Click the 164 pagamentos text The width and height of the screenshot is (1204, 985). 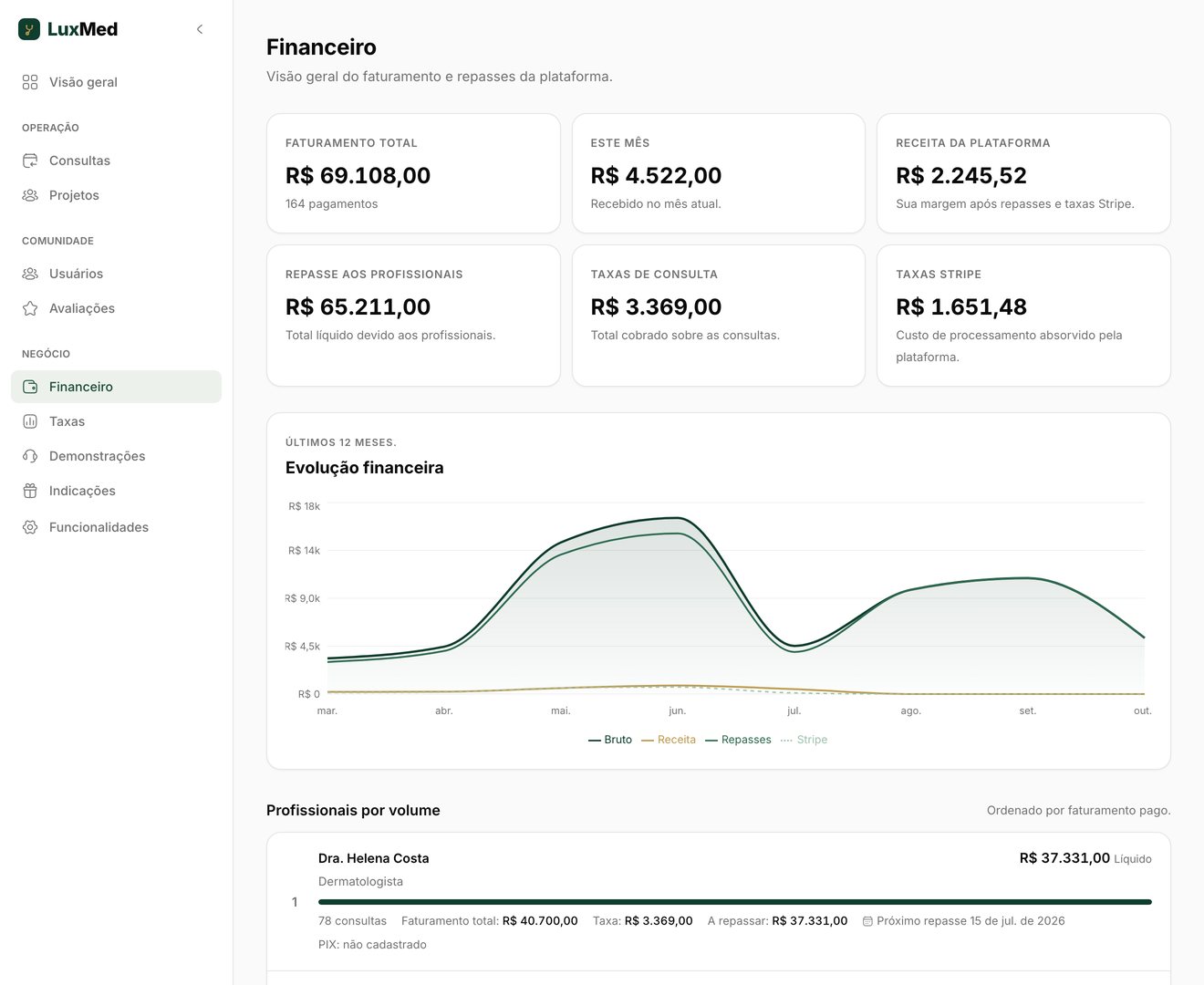[x=331, y=203]
